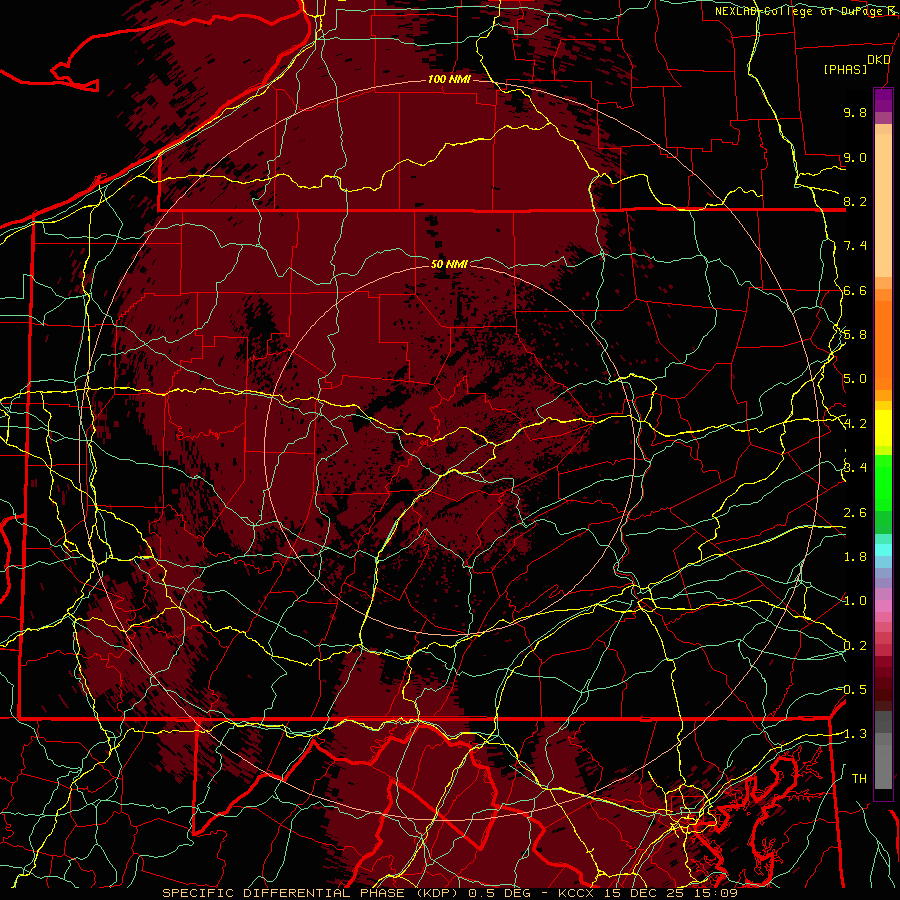Select the 1.0 legend value

[x=855, y=601]
